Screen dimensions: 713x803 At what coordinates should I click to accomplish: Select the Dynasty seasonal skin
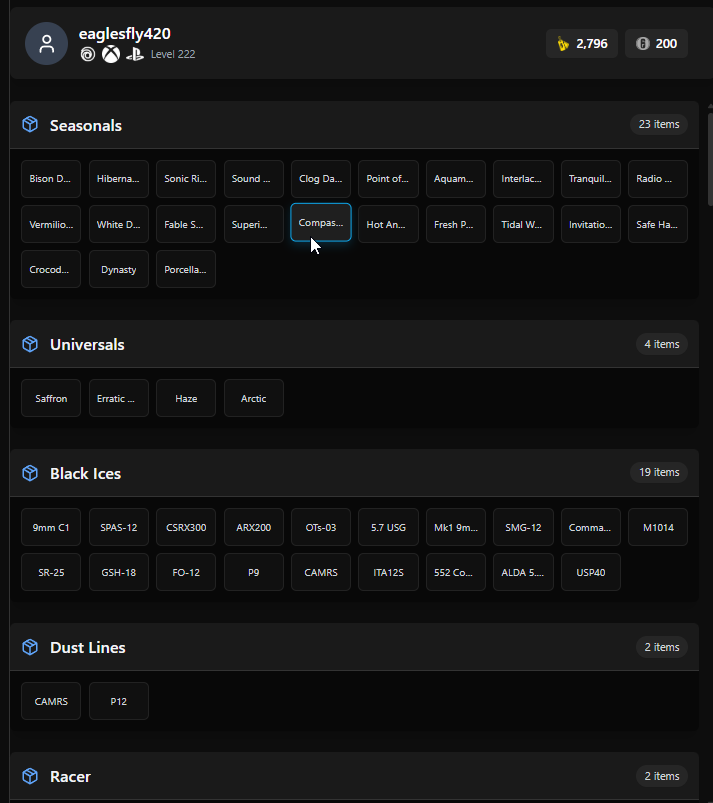(x=119, y=269)
